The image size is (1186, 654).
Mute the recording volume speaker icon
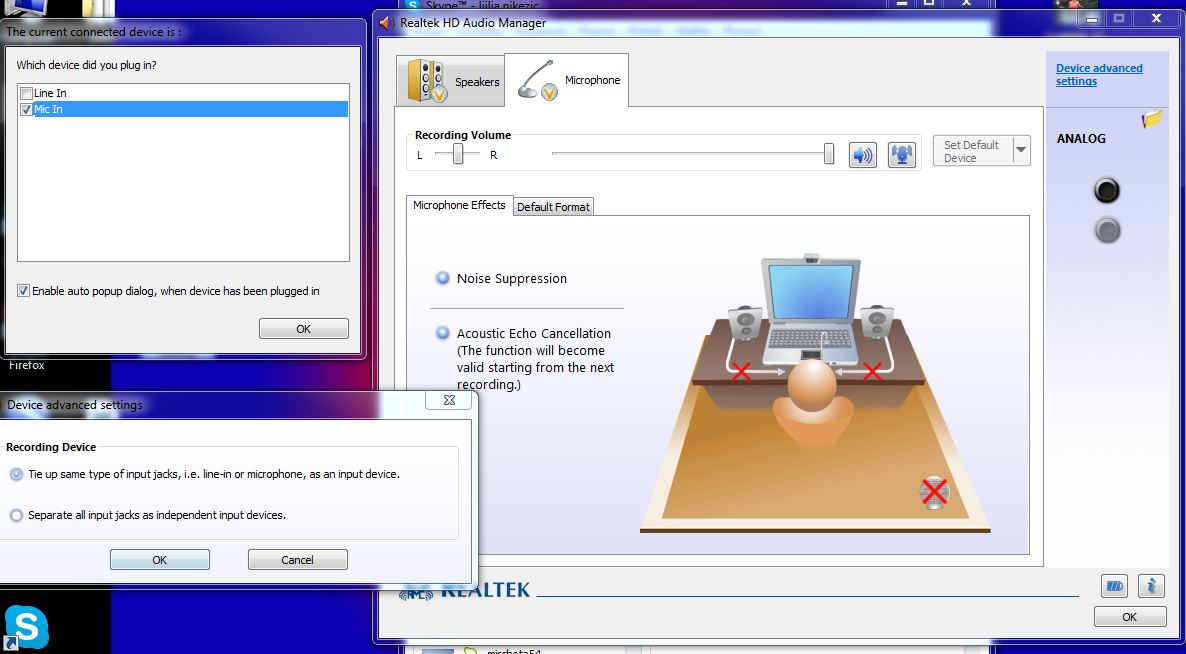[x=862, y=155]
